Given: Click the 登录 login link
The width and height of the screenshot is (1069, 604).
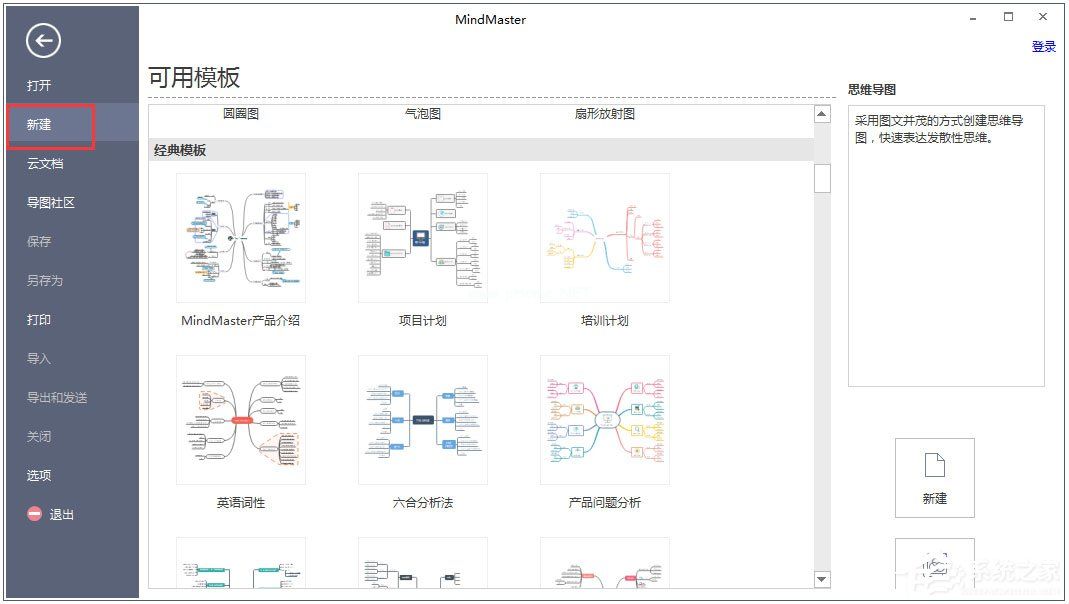Looking at the screenshot, I should click(x=1043, y=46).
